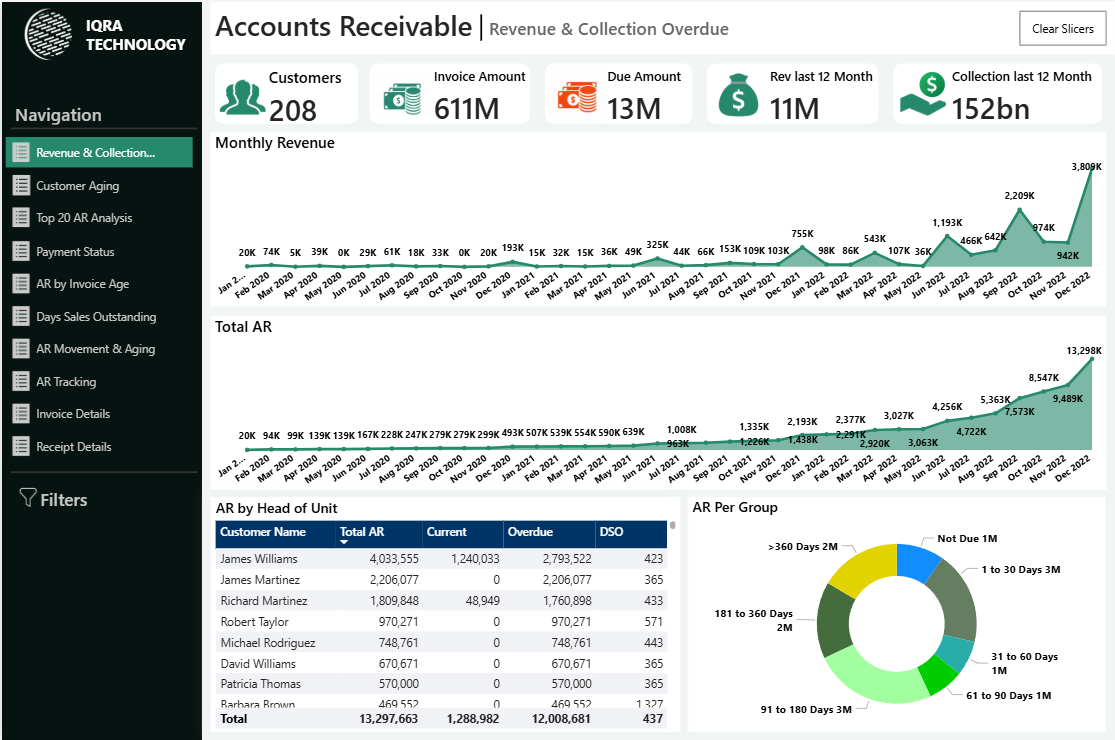
Task: Open the Top 20 AR Analysis page
Action: [x=84, y=218]
